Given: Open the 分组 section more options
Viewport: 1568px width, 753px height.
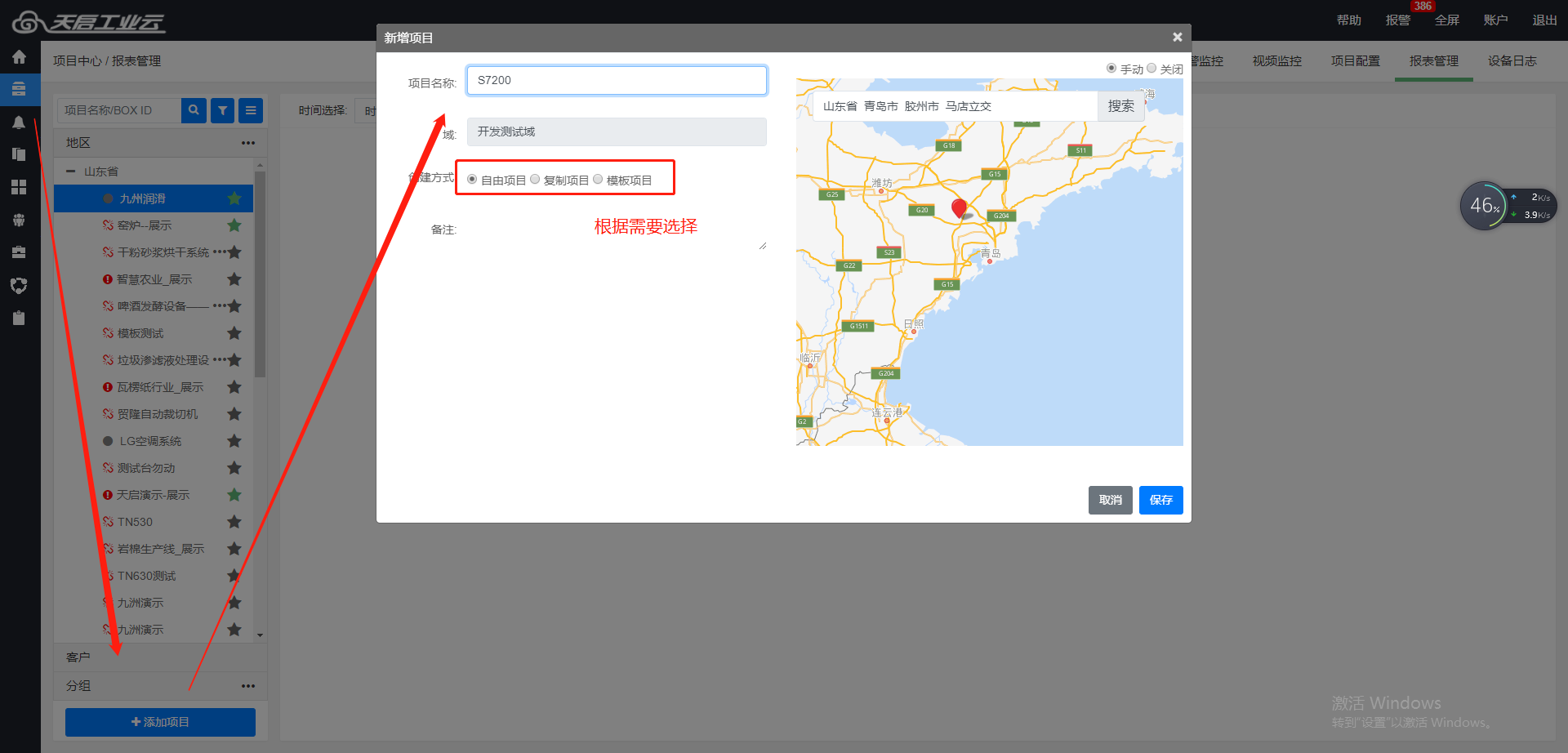Looking at the screenshot, I should pos(248,686).
